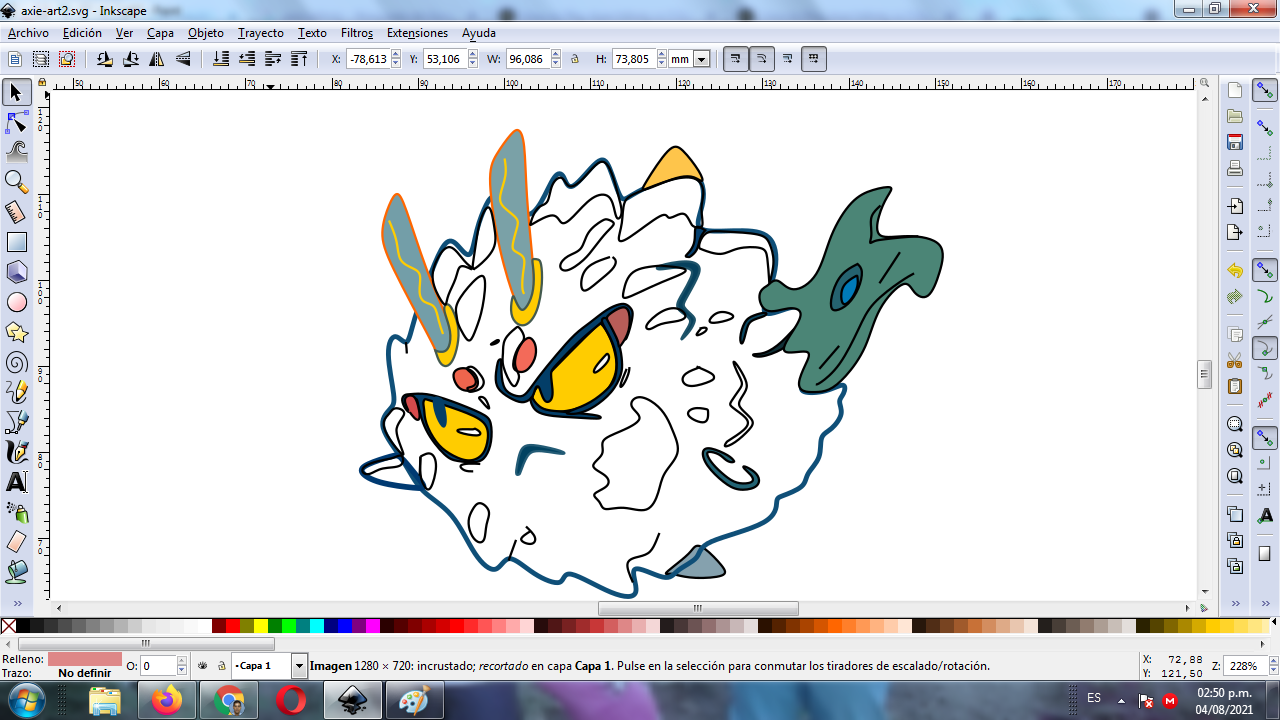Raise selection to top
Image resolution: width=1280 pixels, height=720 pixels.
[x=299, y=59]
